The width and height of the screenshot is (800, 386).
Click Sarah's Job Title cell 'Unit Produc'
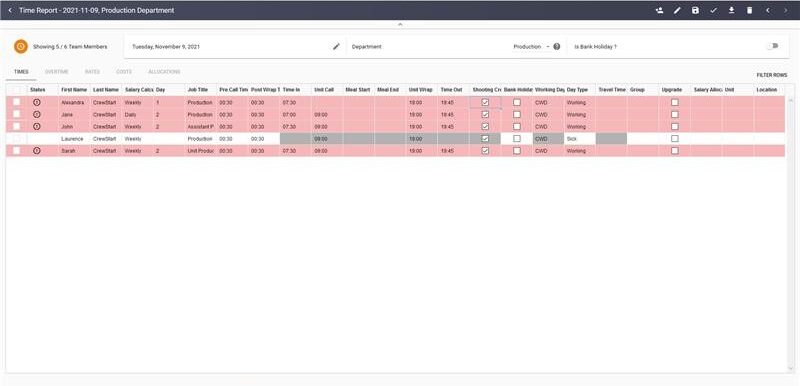pyautogui.click(x=201, y=150)
